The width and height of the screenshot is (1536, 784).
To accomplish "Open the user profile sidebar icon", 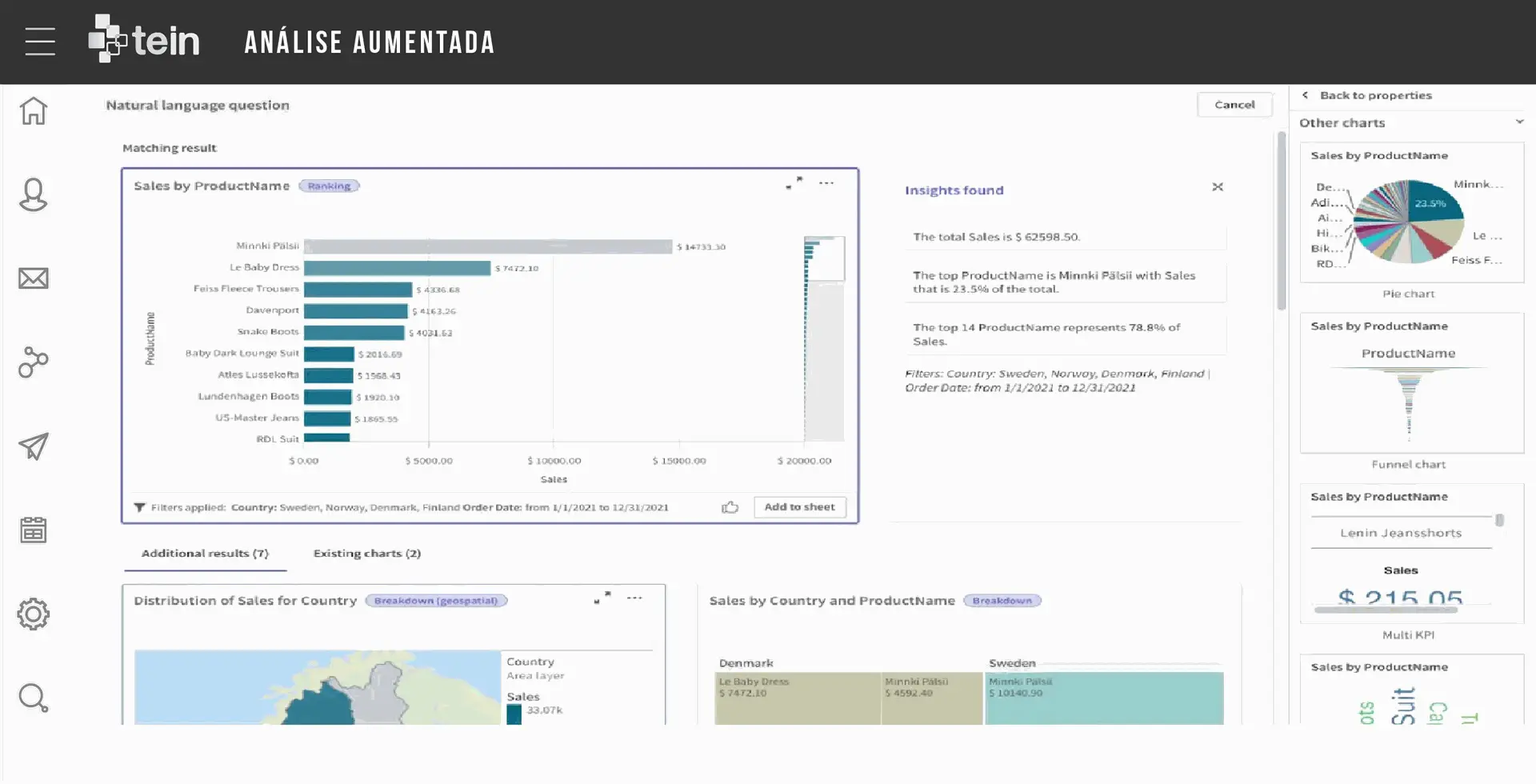I will click(34, 194).
